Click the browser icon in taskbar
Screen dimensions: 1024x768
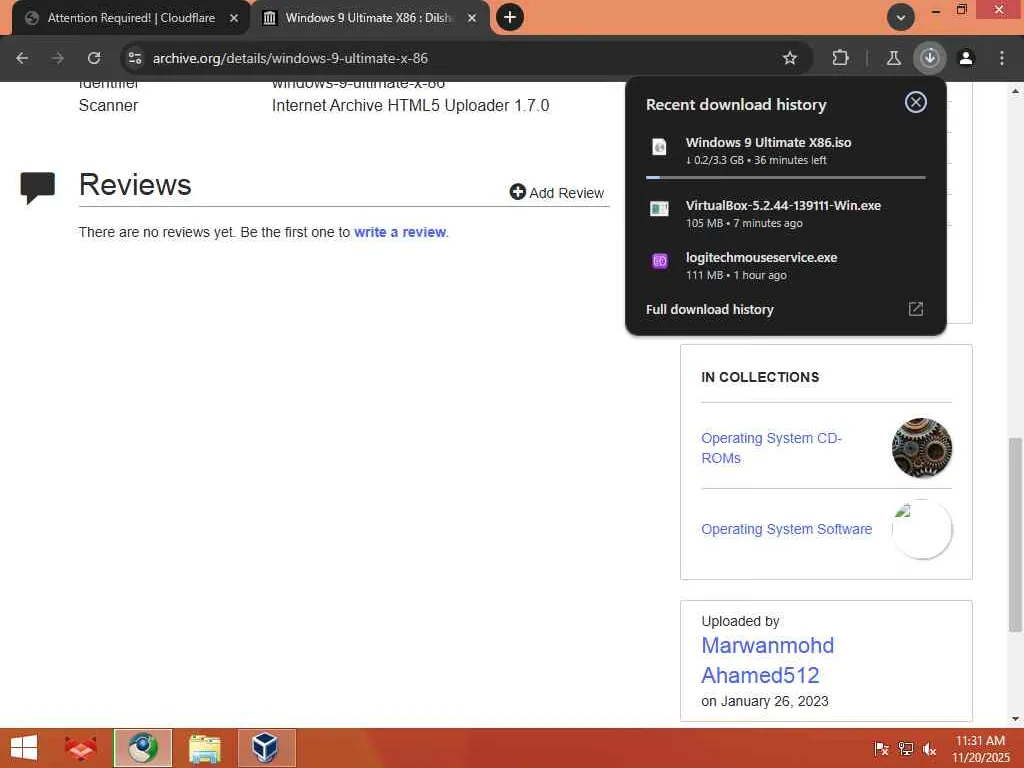pyautogui.click(x=143, y=748)
